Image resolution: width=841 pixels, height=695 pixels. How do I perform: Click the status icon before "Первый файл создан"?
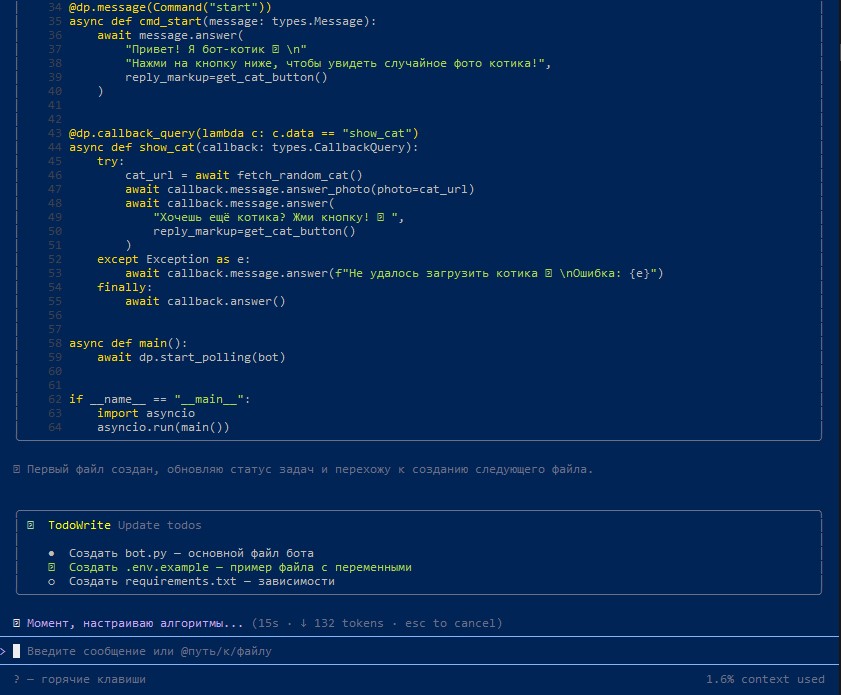[x=17, y=469]
